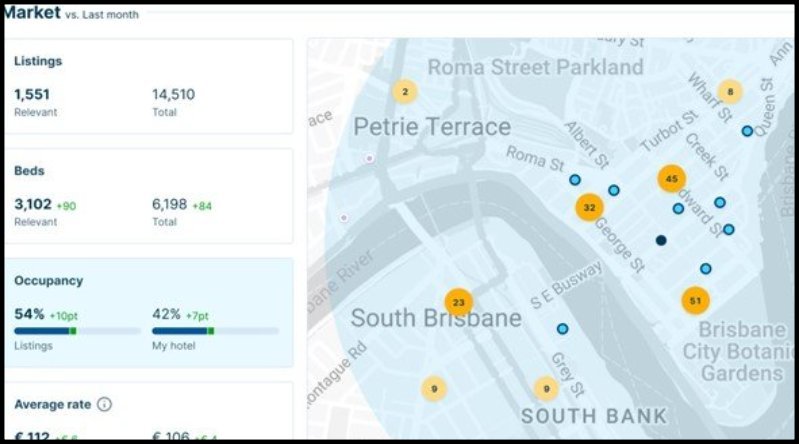
Task: Click the My hotel occupancy progress bar
Action: (x=215, y=331)
